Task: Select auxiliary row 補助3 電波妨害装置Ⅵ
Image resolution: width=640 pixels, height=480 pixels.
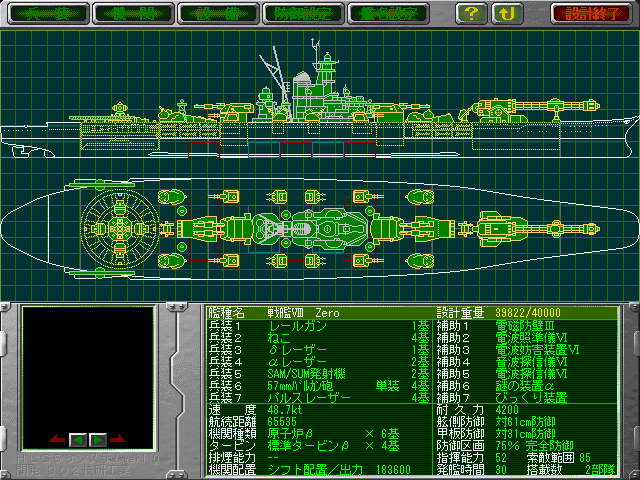Action: pyautogui.click(x=527, y=350)
